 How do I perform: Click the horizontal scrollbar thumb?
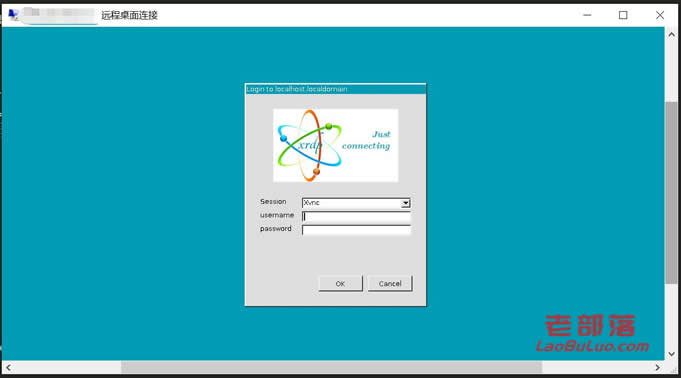[x=331, y=368]
